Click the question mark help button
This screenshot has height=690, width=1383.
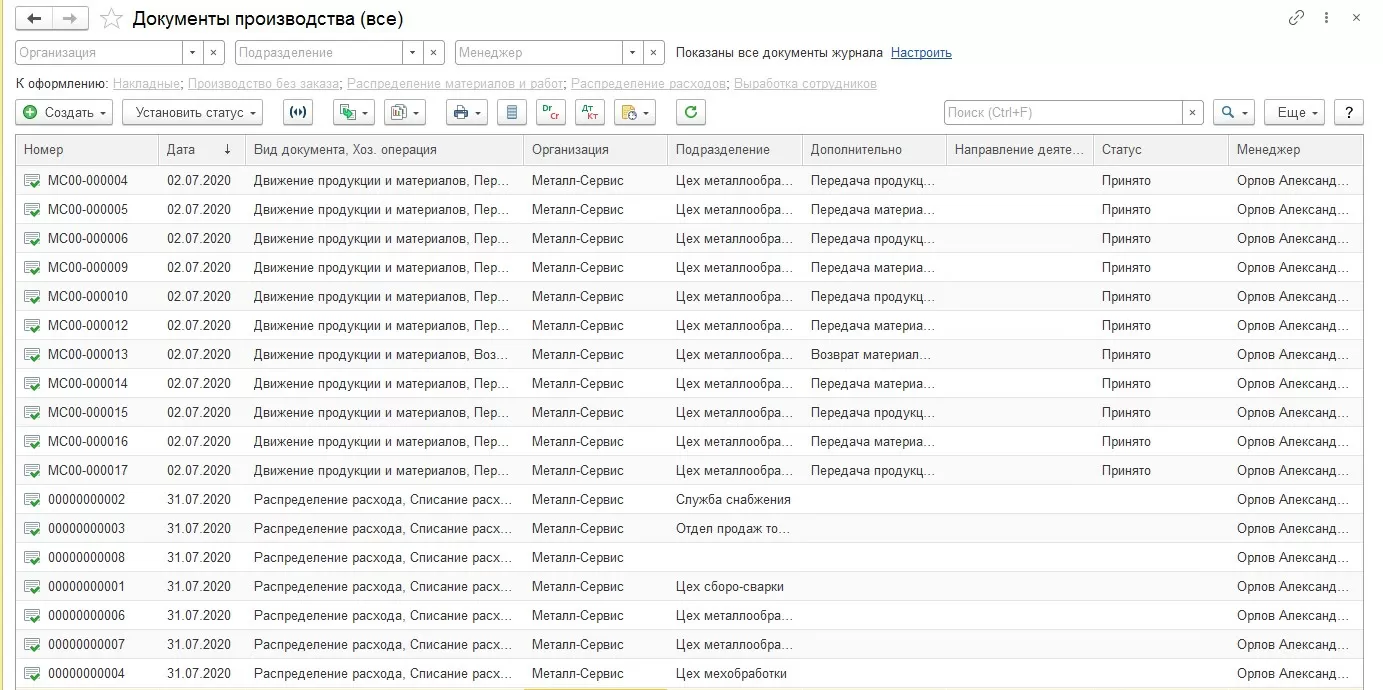1349,113
